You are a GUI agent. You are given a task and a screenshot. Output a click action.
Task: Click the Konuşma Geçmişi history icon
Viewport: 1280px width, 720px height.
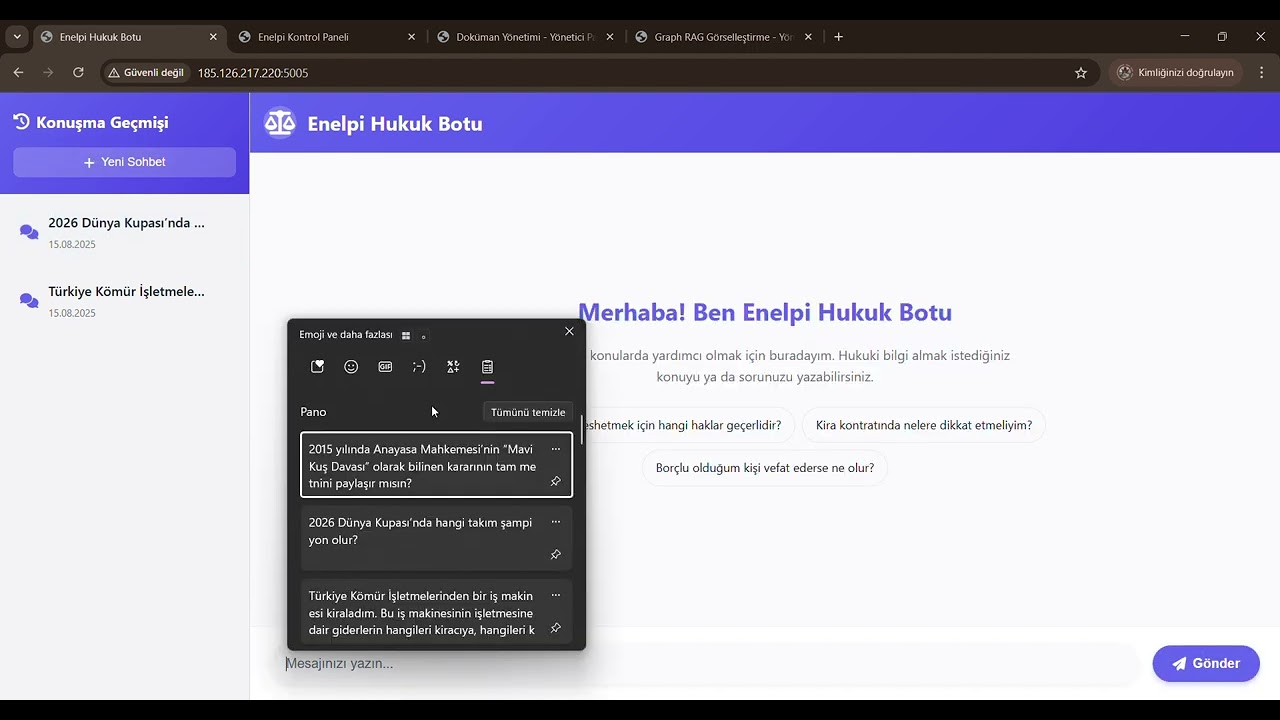click(x=21, y=122)
